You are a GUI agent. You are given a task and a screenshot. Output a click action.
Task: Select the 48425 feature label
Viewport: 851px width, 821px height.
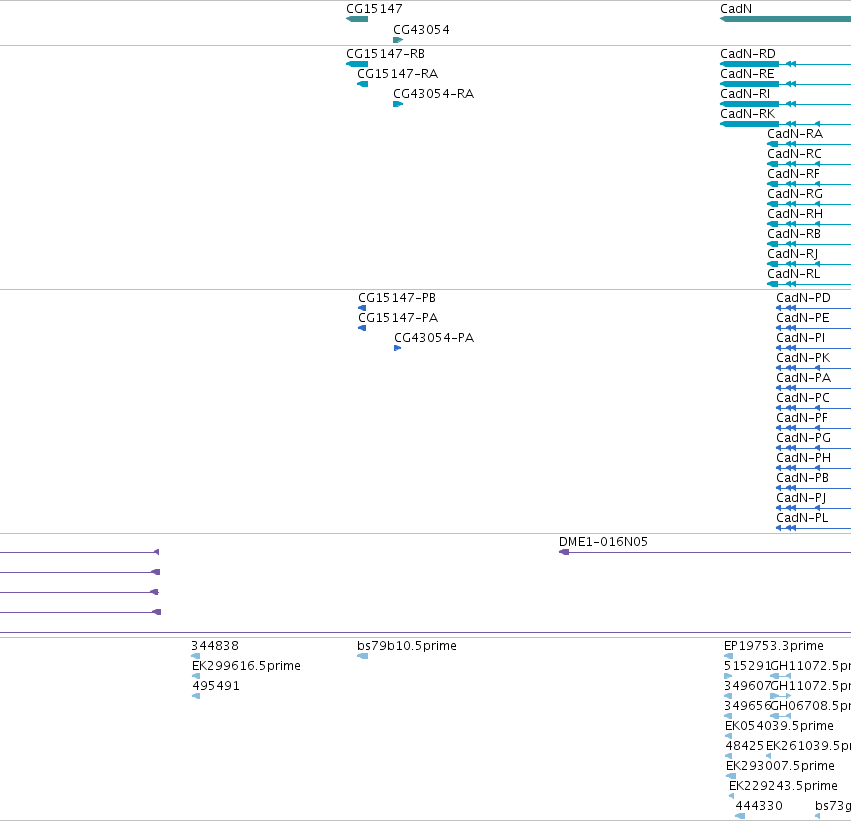pyautogui.click(x=745, y=747)
